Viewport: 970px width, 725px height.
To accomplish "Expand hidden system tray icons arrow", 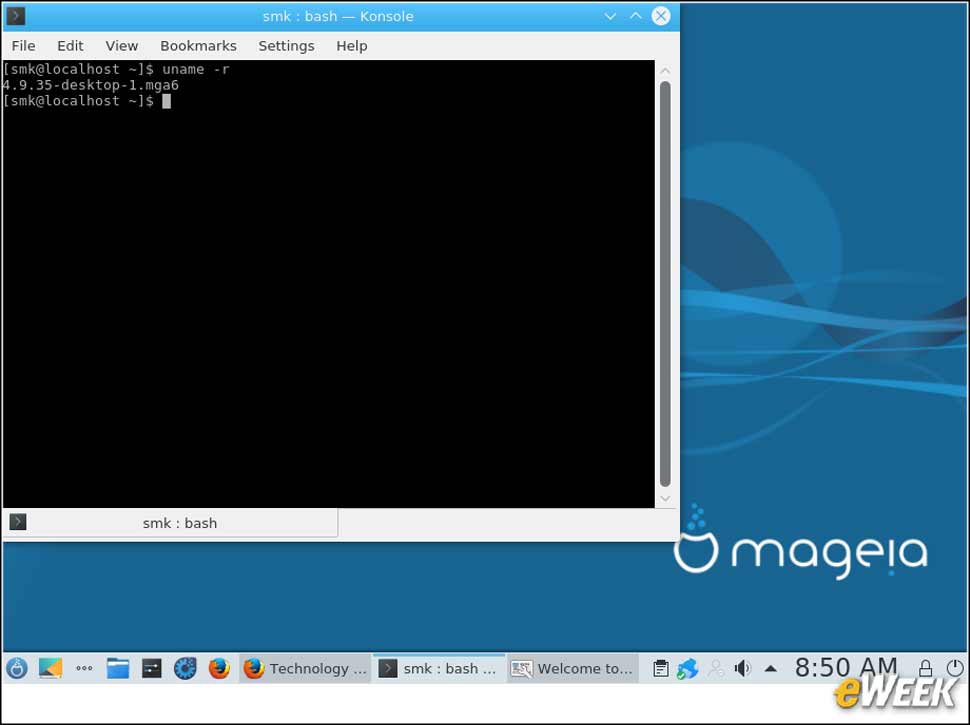I will [x=771, y=668].
